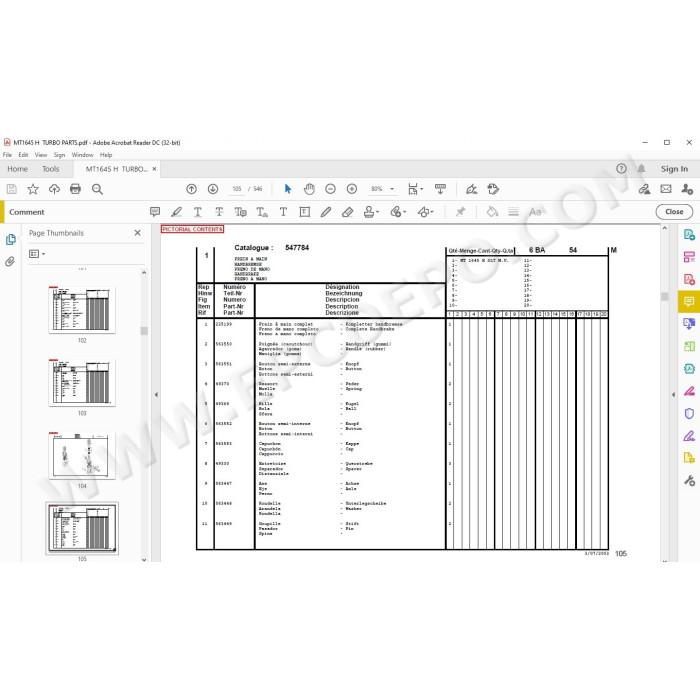Screen dimensions: 700x700
Task: Open the find text magnifier icon
Action: 97,189
